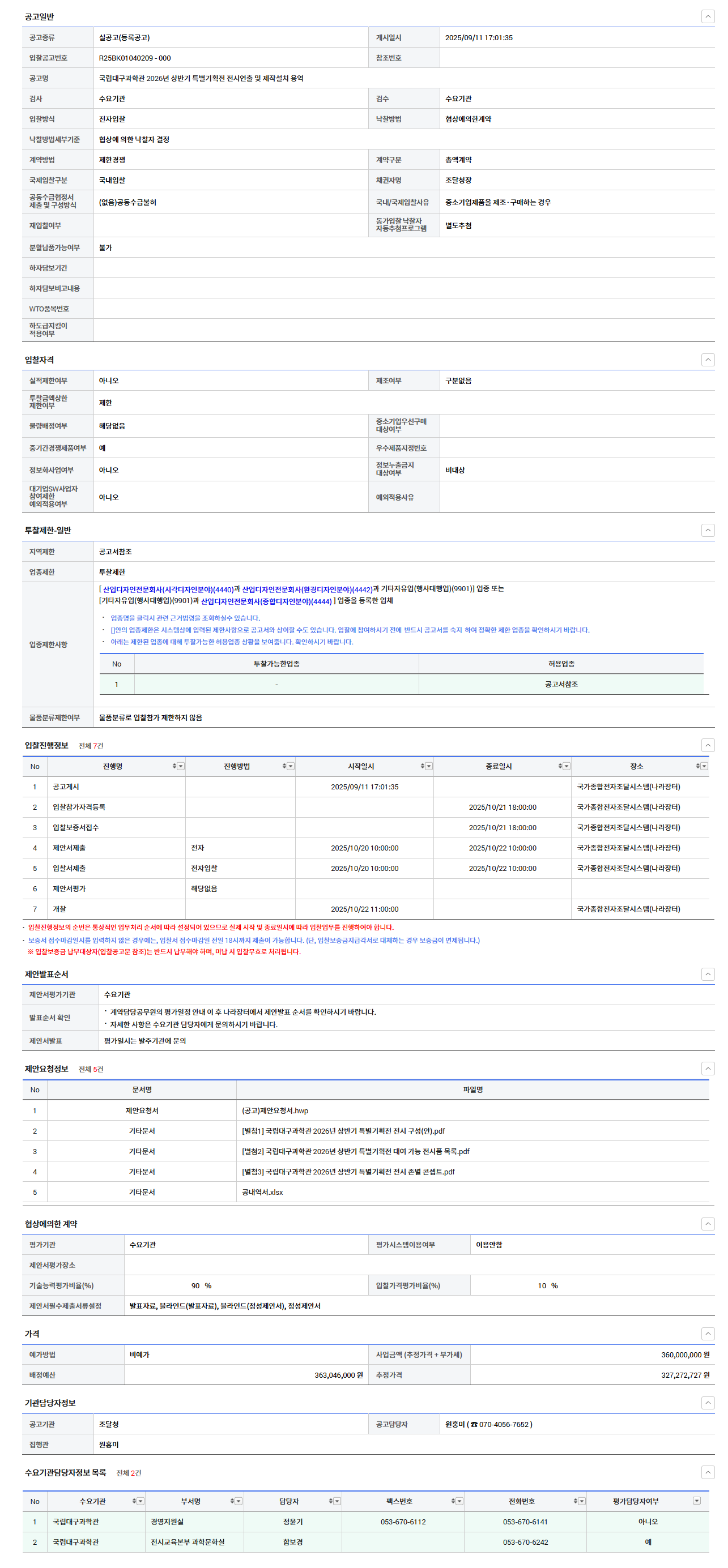Sort the contacts table by 부서명
Screen dimensions: 728x1568
pos(232,1501)
